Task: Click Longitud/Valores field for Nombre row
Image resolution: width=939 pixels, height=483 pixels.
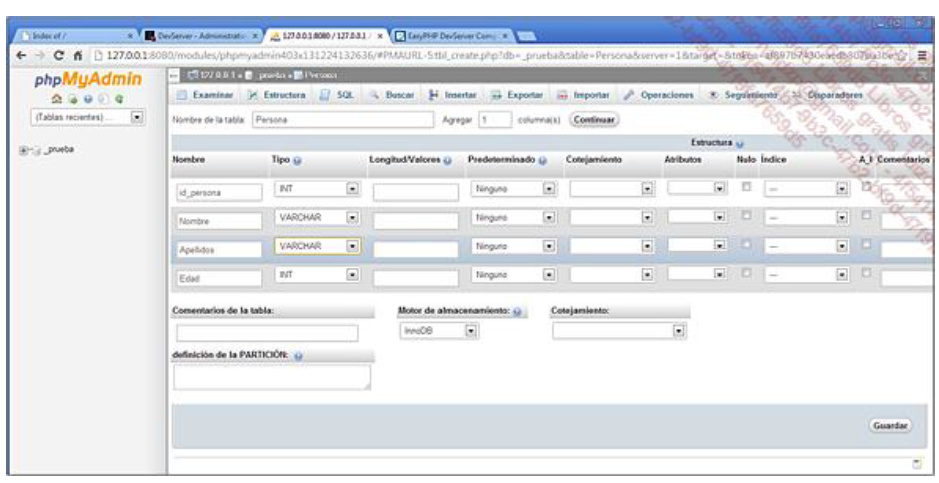Action: tap(416, 221)
